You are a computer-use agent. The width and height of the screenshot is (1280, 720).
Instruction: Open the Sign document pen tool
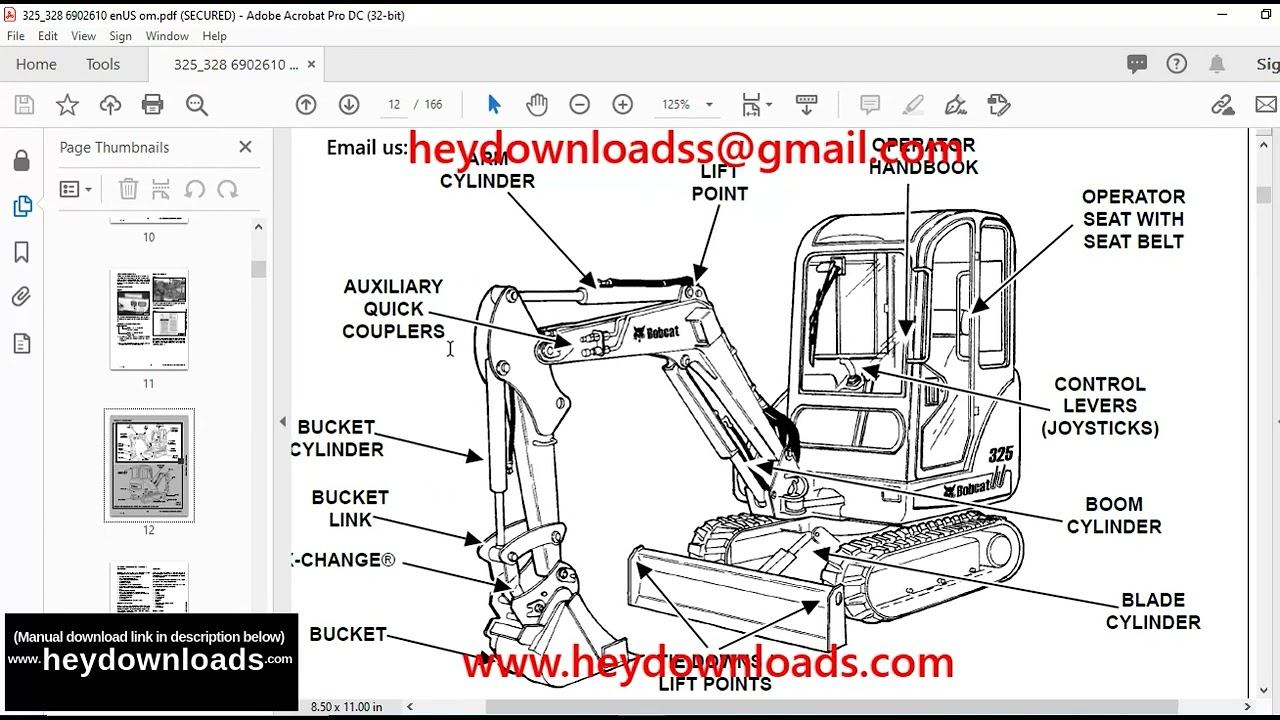[x=956, y=104]
